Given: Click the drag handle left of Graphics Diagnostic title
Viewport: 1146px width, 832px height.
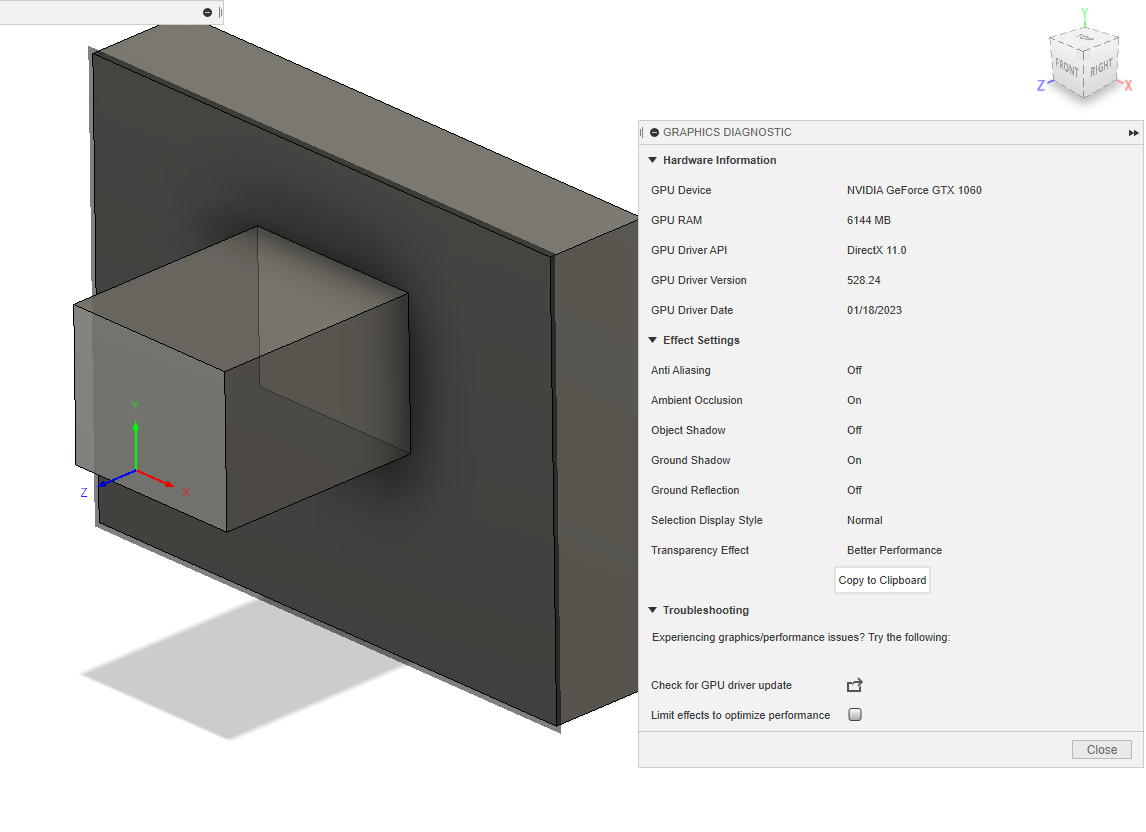Looking at the screenshot, I should coord(643,132).
